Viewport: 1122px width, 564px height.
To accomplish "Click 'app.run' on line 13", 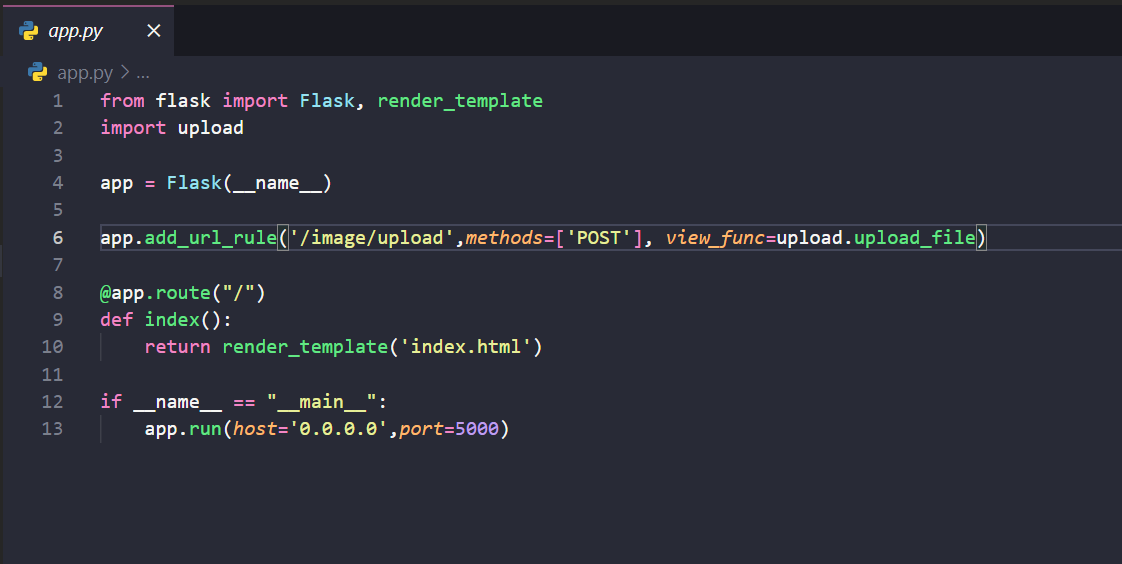I will [x=183, y=429].
